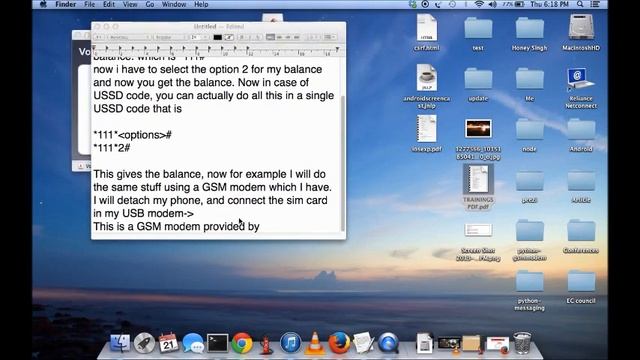Click right margin marker on ruler
640x360 pixels.
tap(337, 49)
